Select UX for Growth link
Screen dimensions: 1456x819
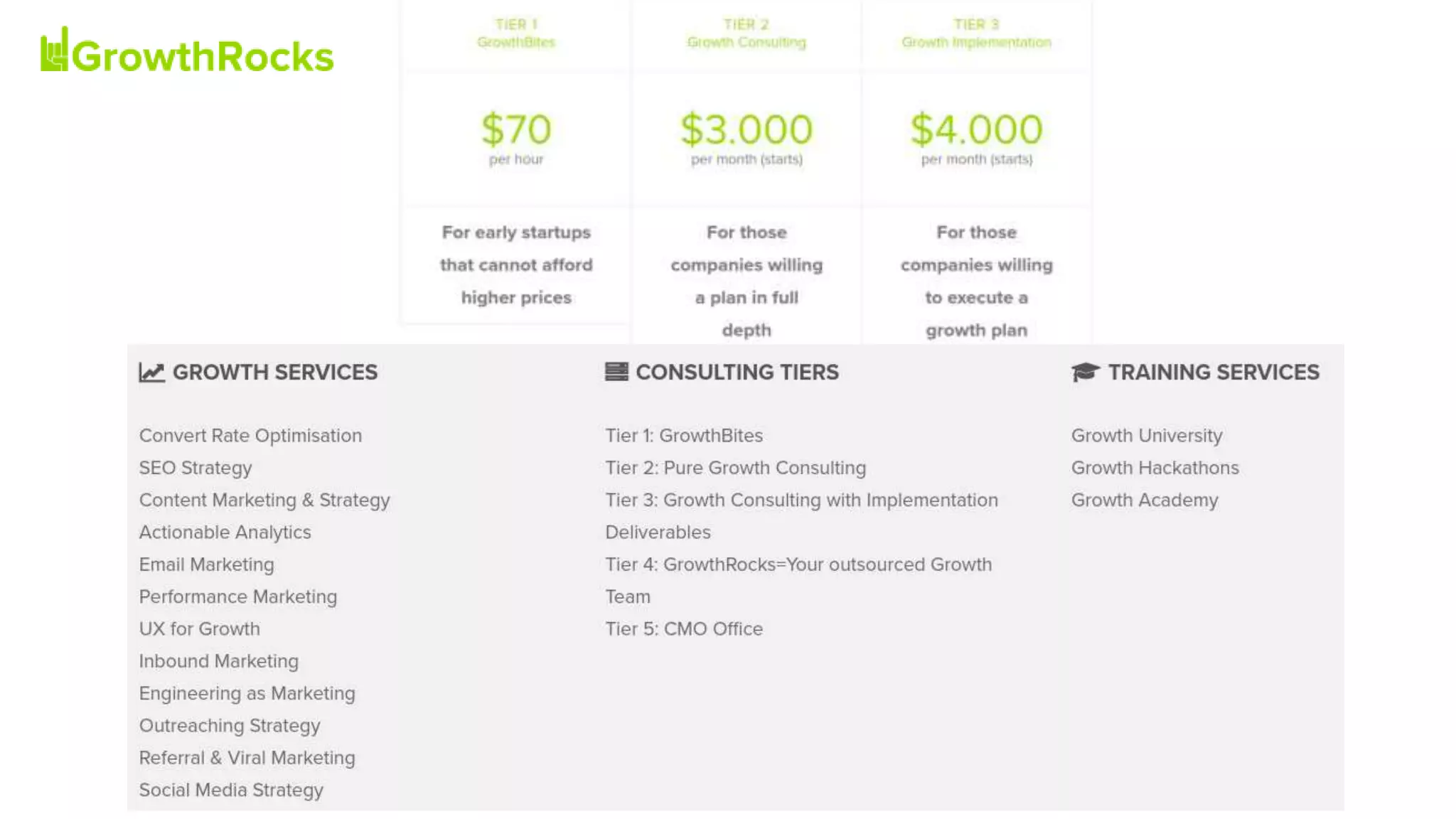(200, 629)
